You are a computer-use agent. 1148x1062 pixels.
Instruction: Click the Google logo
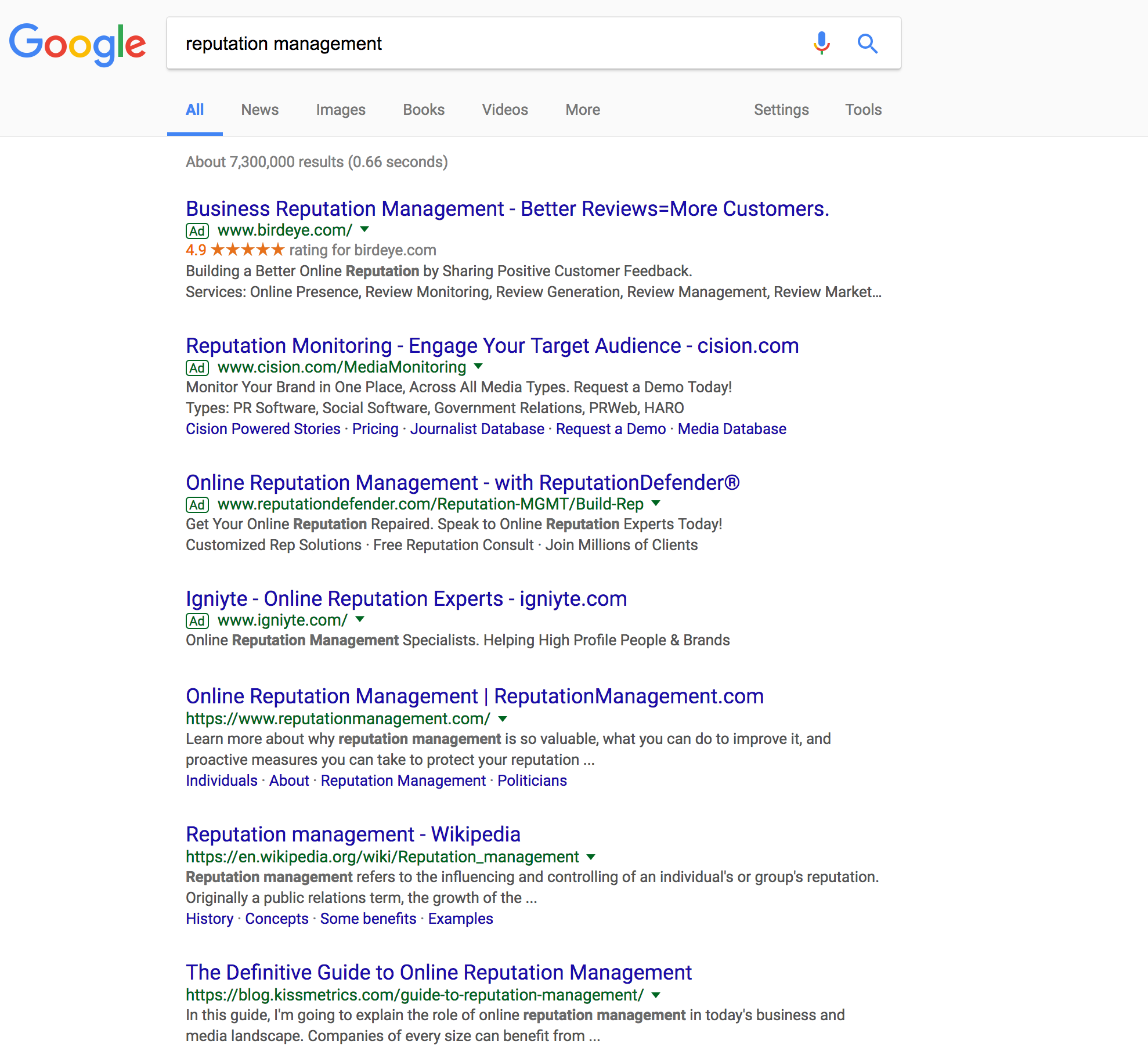77,44
